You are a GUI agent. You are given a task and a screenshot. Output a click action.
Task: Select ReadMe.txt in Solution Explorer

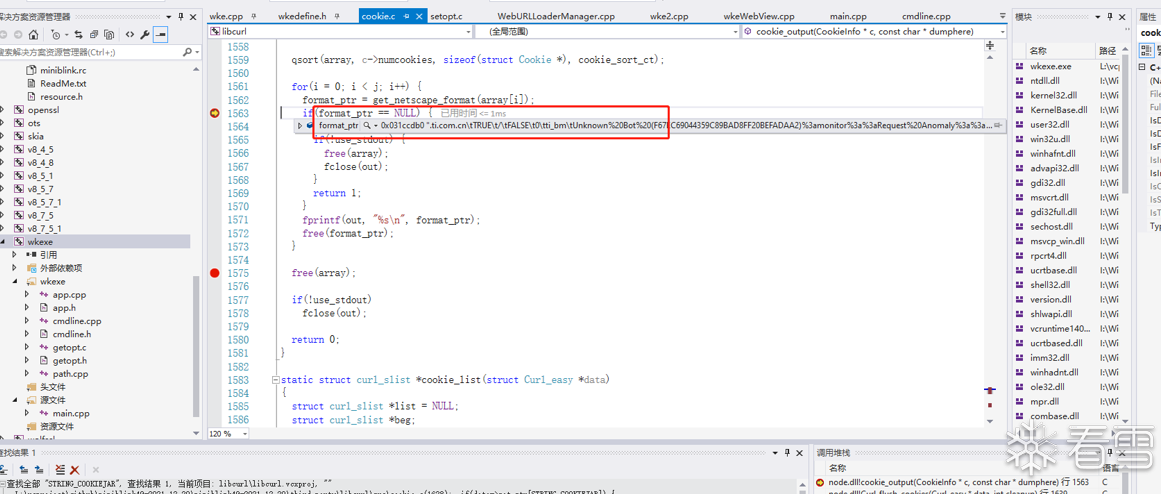(63, 84)
